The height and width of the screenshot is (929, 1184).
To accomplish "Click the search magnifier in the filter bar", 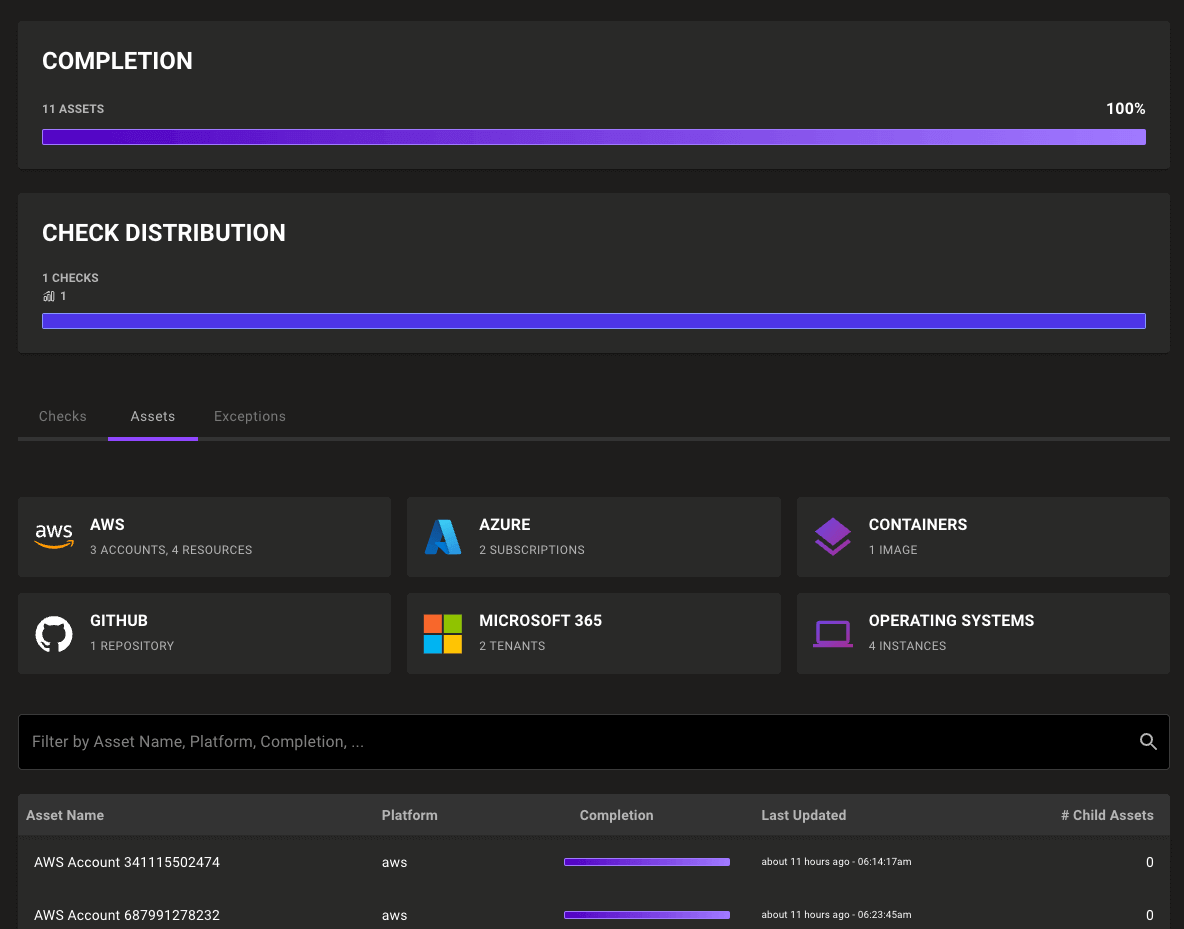I will point(1148,741).
